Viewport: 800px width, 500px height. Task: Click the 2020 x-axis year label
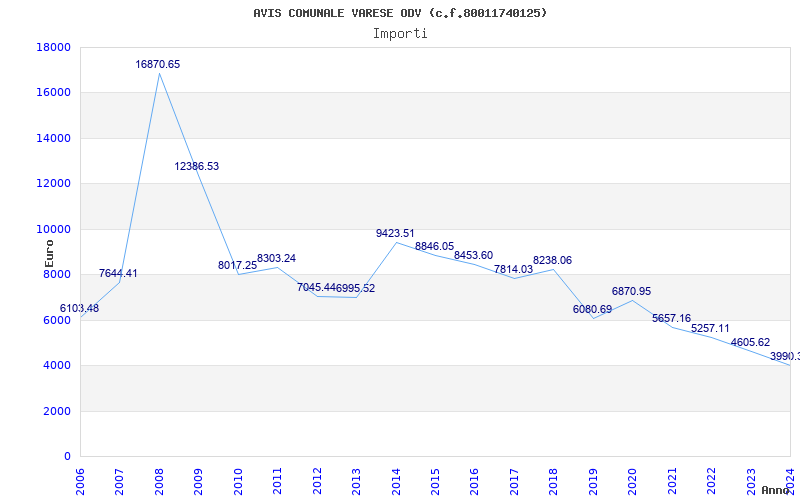point(633,481)
